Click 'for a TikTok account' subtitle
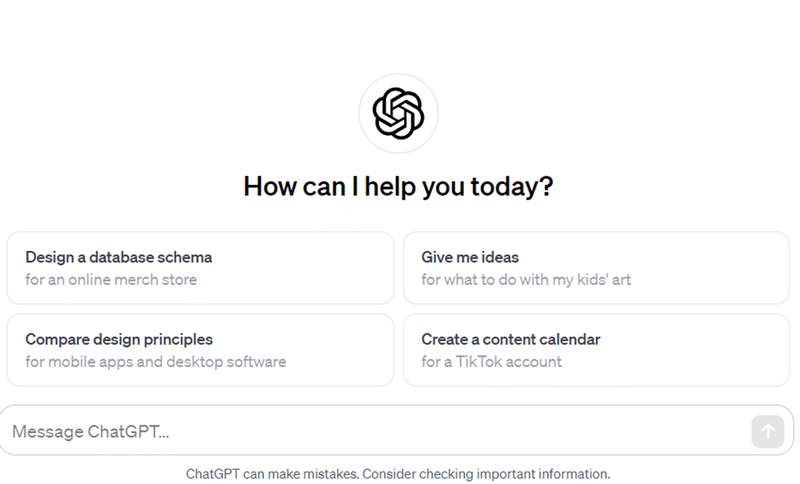 [x=491, y=362]
